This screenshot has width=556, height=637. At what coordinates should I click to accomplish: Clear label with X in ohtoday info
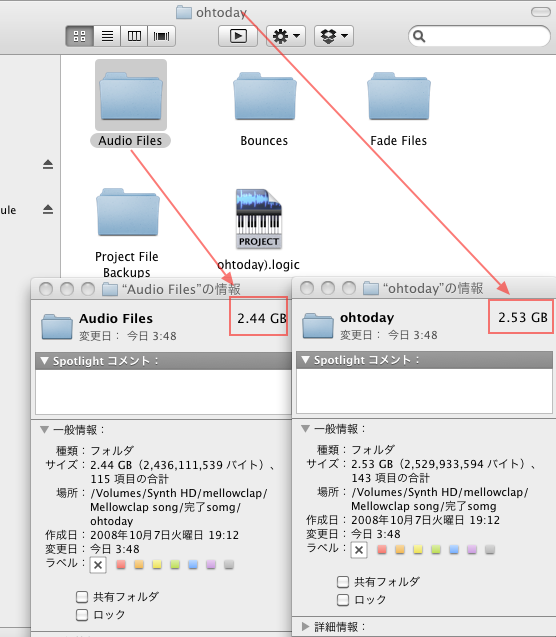pyautogui.click(x=359, y=550)
